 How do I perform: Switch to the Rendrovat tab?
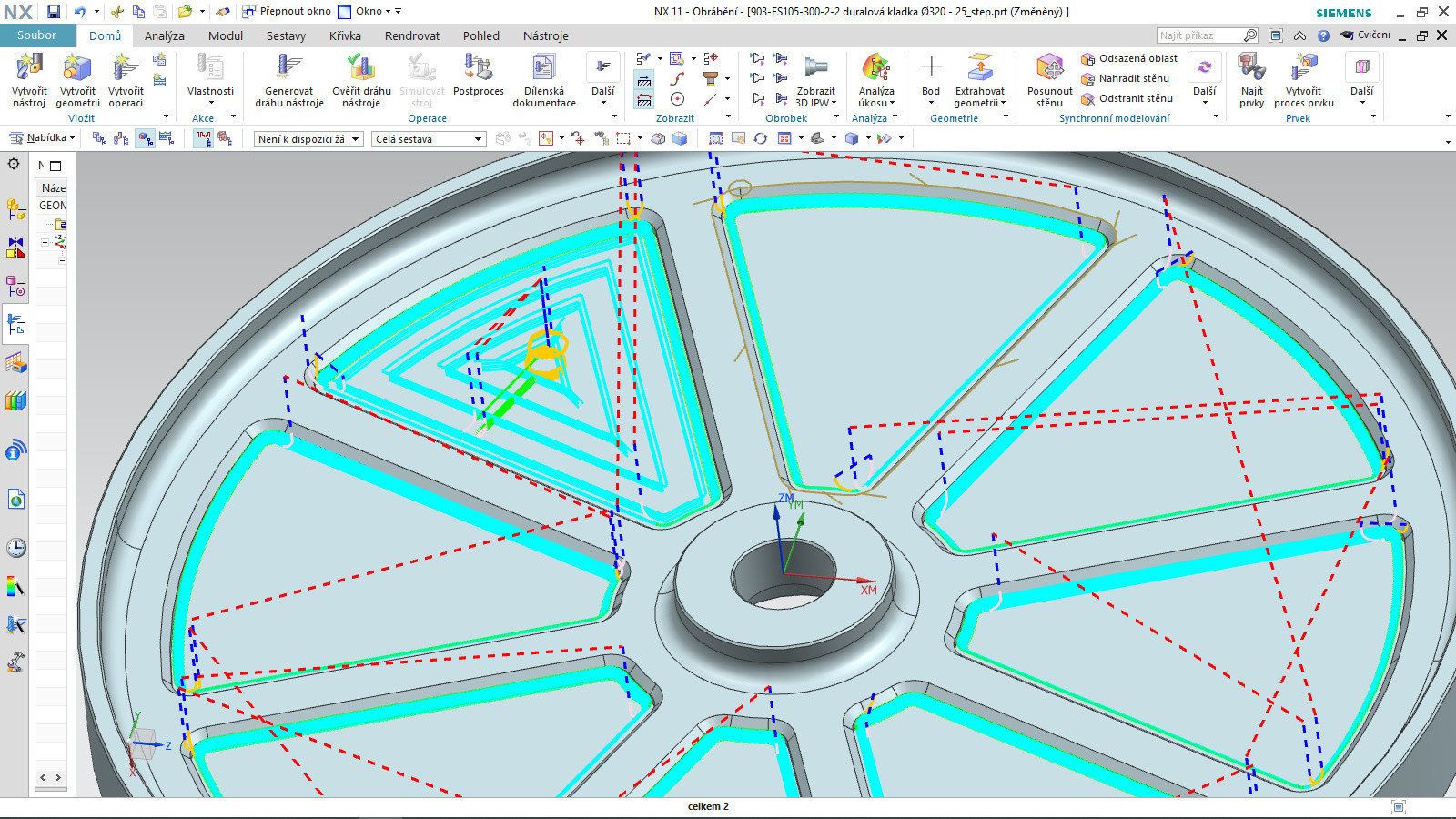(x=412, y=35)
